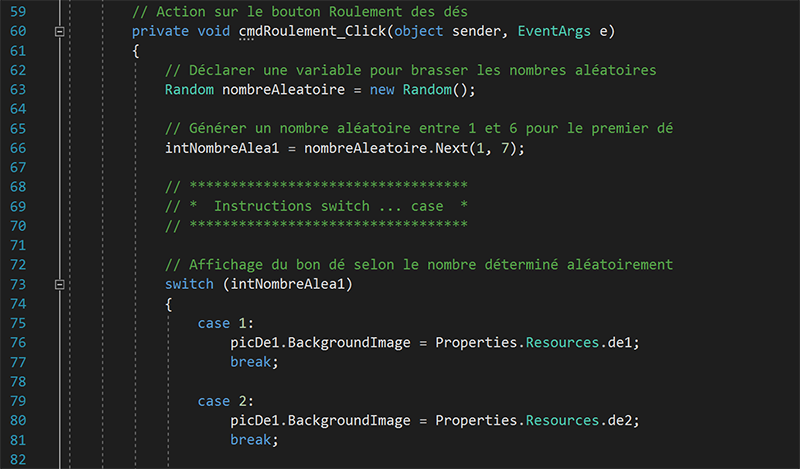Screen dimensions: 800x469
Task: Click the 'sender' parameter name
Action: pos(477,32)
